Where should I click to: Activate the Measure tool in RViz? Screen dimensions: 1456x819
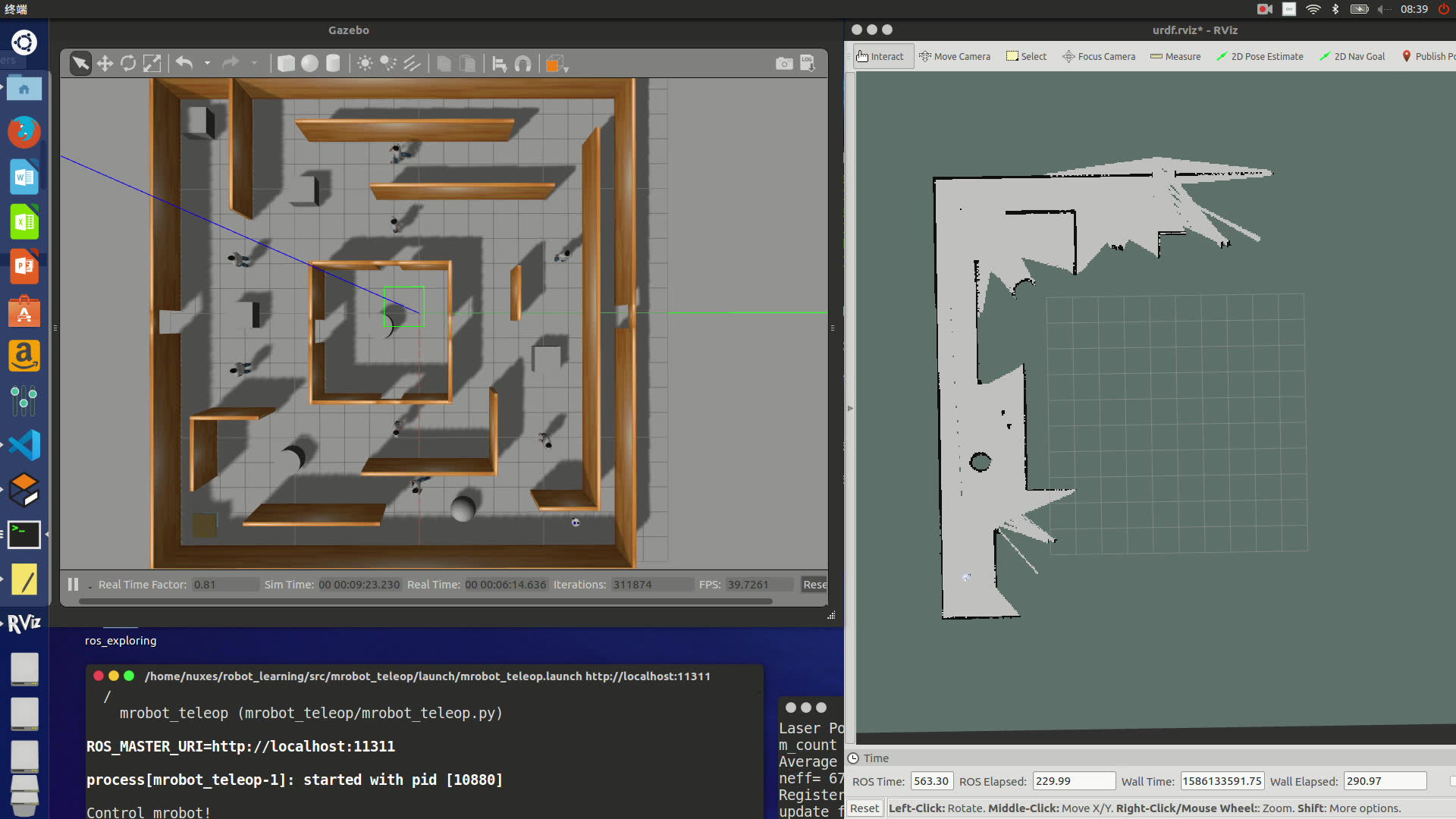click(x=1175, y=56)
